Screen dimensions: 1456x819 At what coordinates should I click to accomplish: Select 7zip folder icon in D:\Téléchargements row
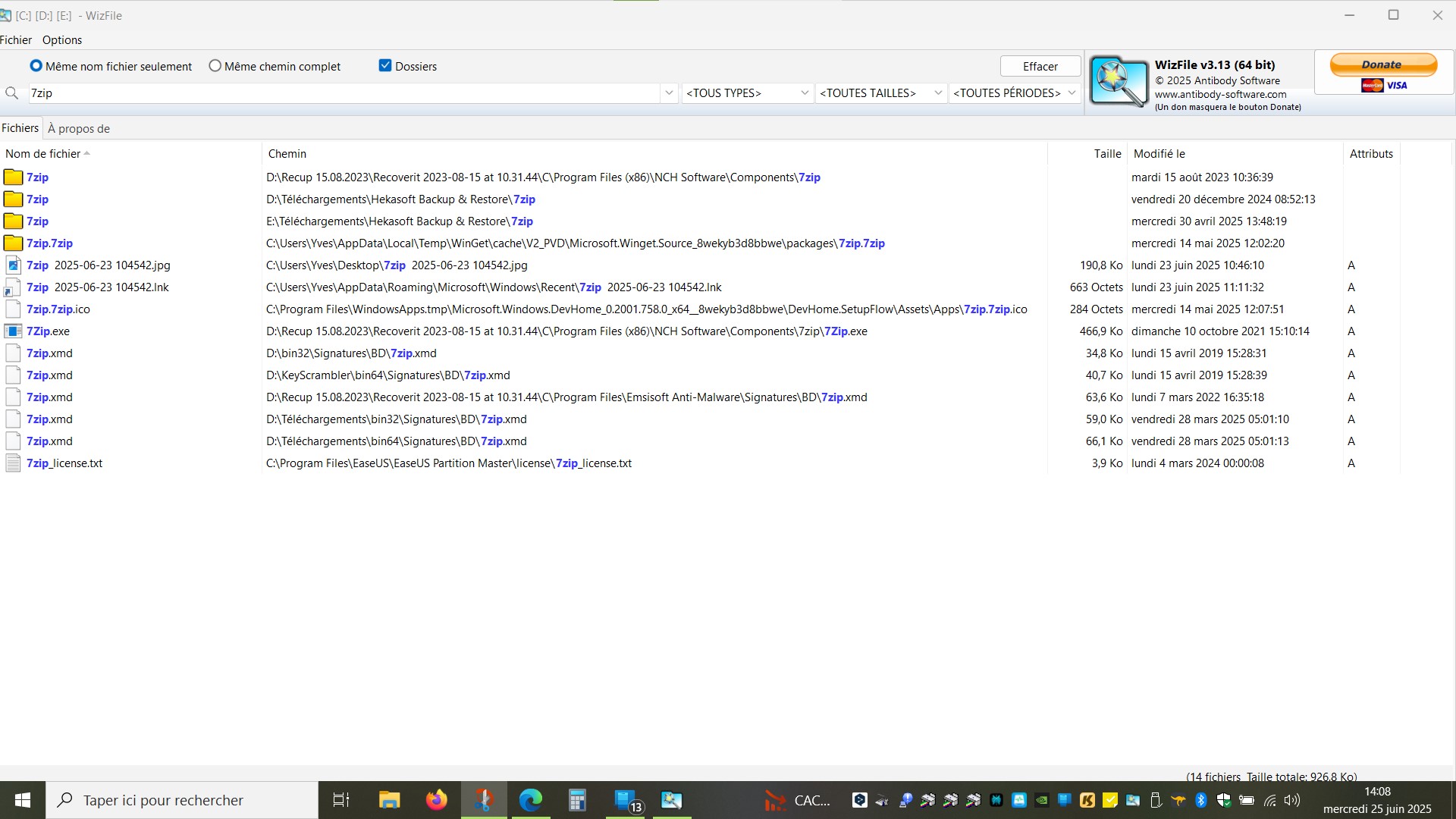pos(13,199)
